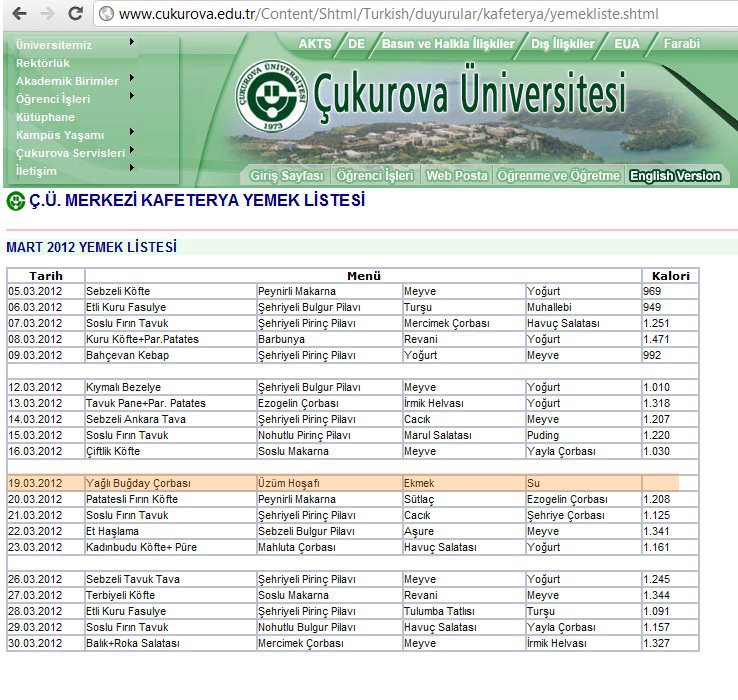Click the Kalori column header

pyautogui.click(x=670, y=276)
